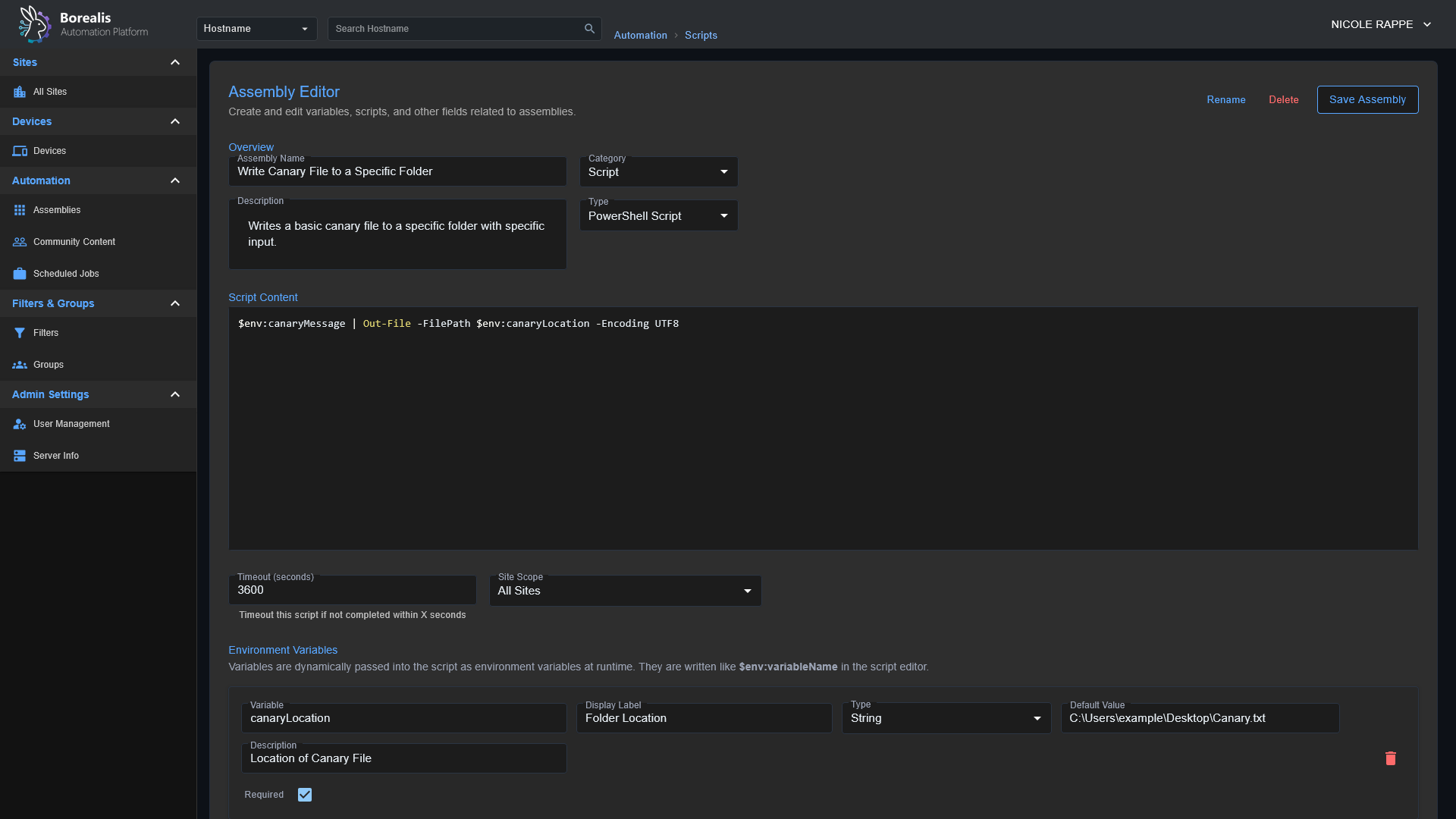The height and width of the screenshot is (819, 1456).
Task: Rename the current assembly
Action: coord(1225,99)
